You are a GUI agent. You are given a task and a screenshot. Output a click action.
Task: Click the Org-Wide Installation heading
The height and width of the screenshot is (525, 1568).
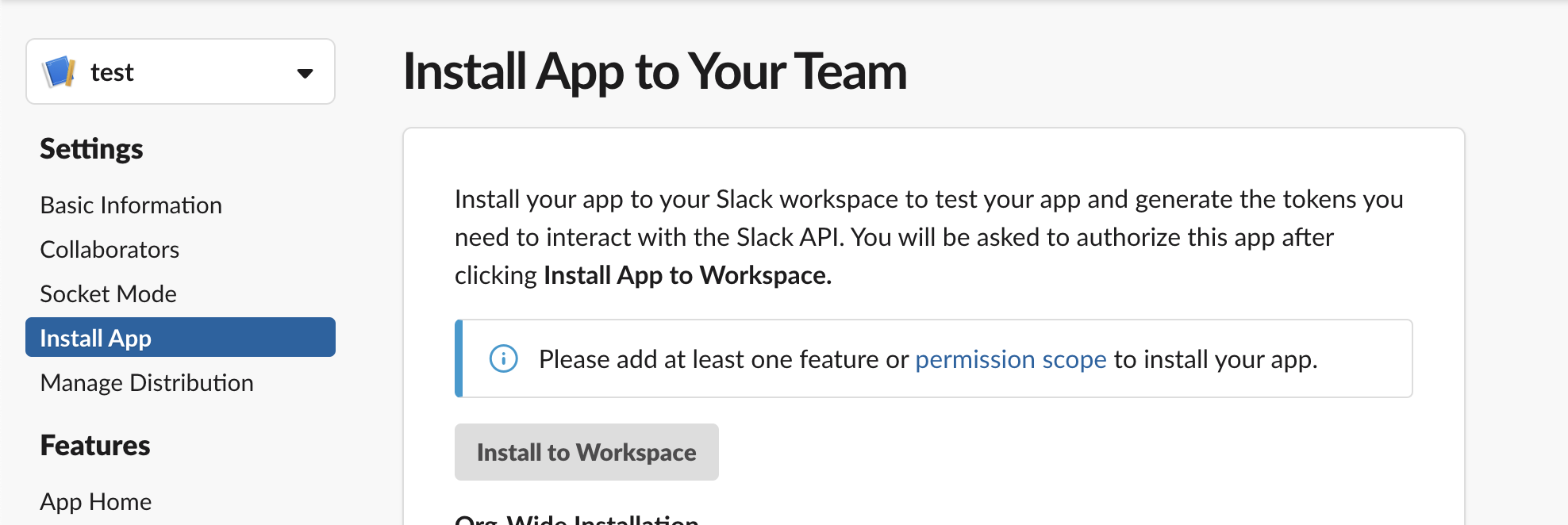[x=576, y=519]
